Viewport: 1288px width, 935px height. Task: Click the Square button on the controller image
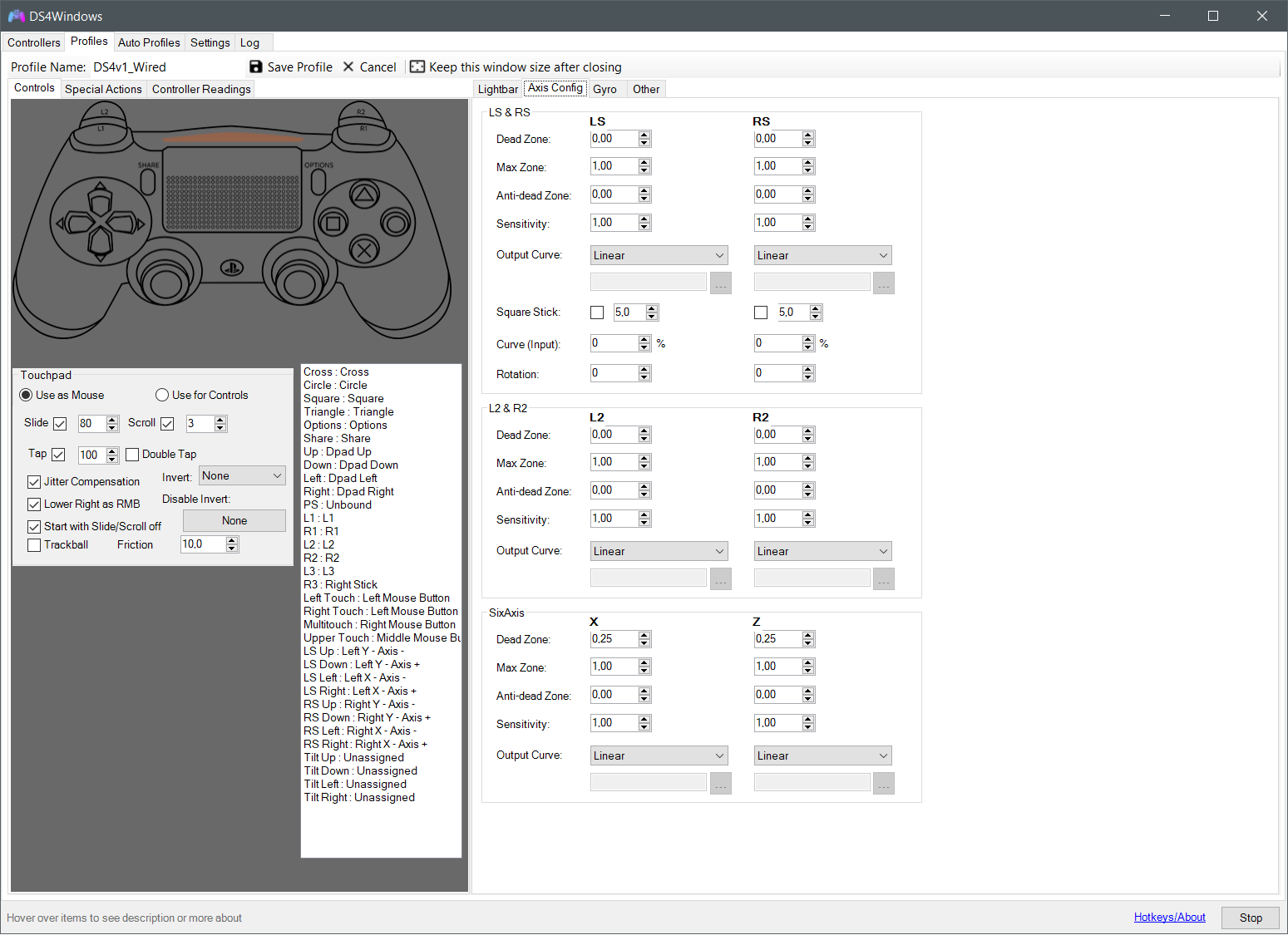pyautogui.click(x=333, y=223)
